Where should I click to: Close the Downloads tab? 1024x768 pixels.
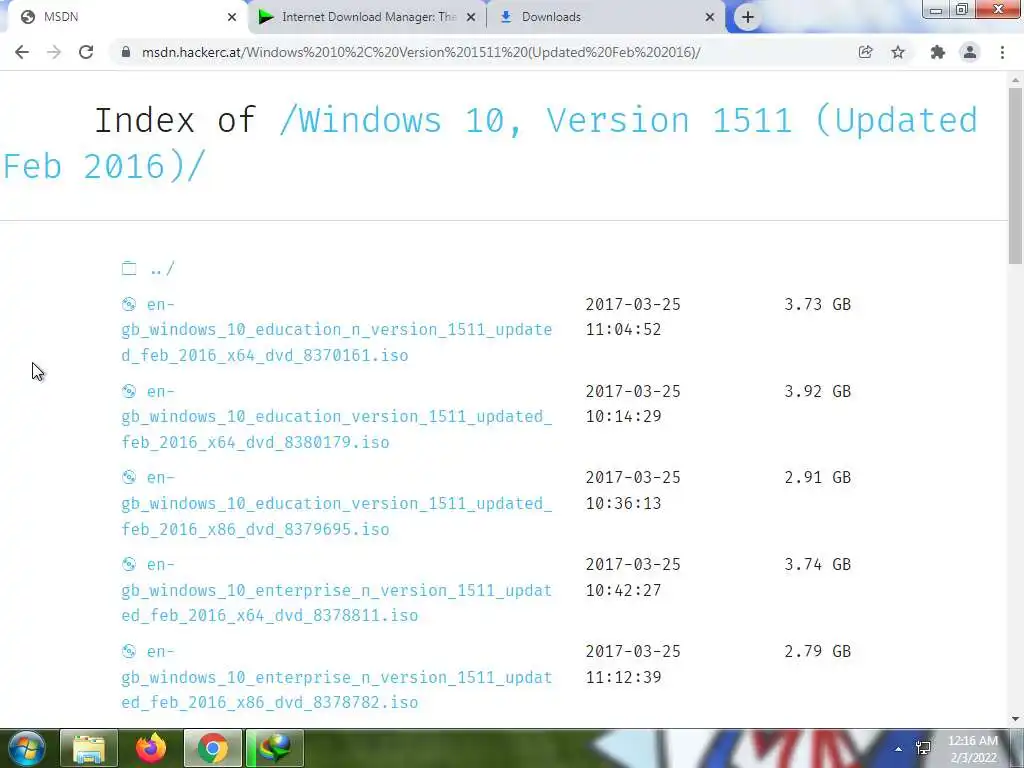pos(710,18)
